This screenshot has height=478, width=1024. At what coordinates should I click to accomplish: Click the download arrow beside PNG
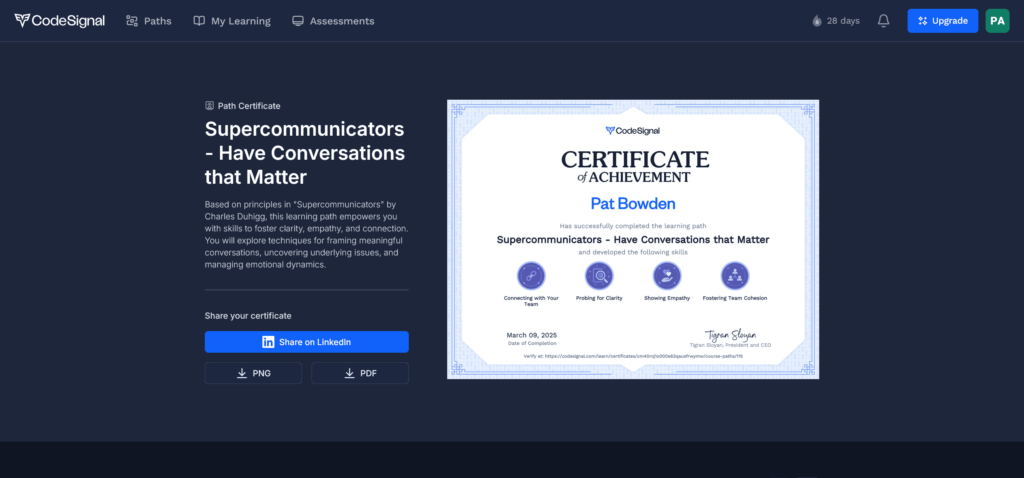[242, 373]
